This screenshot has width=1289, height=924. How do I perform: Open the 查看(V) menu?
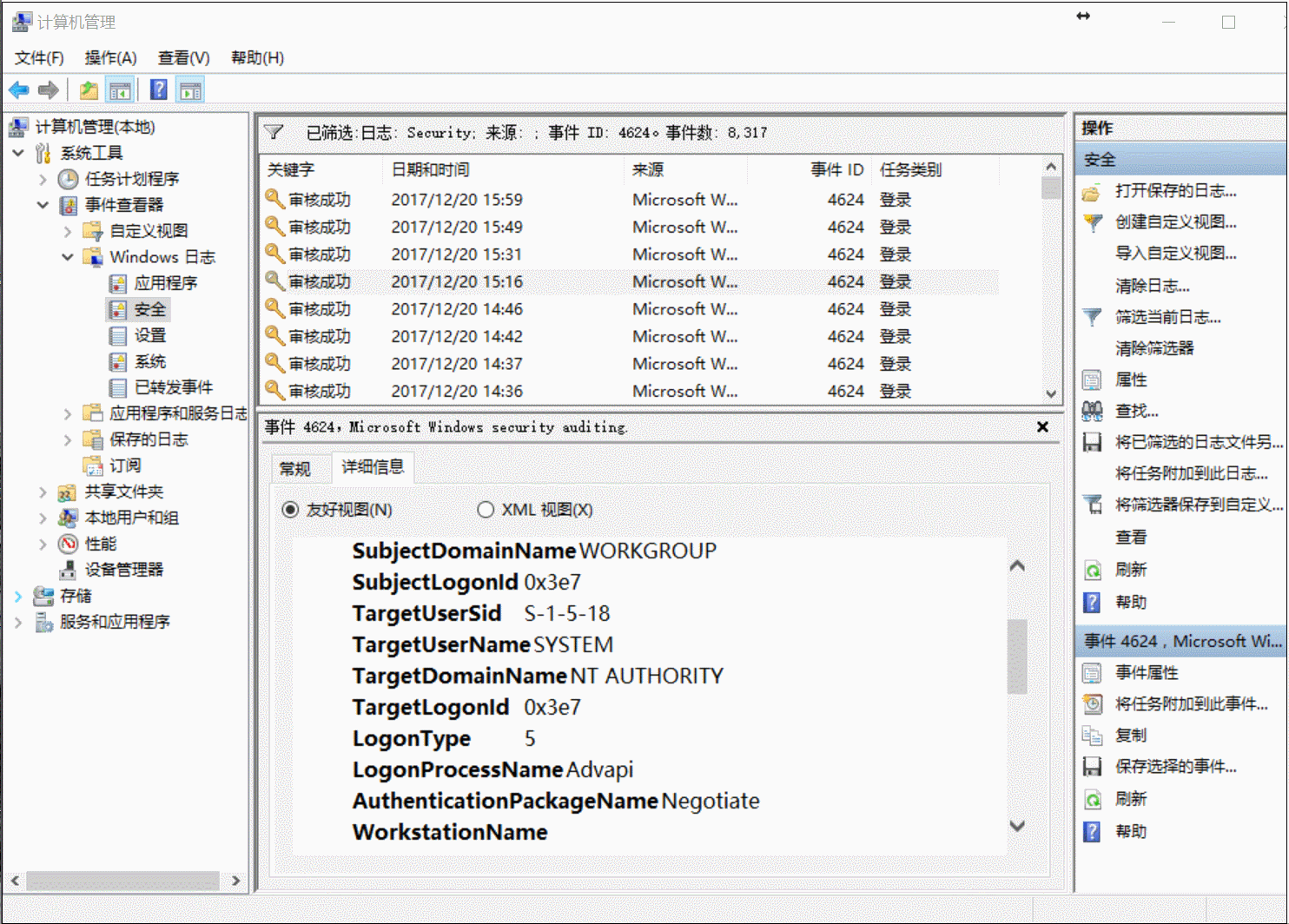pos(183,57)
